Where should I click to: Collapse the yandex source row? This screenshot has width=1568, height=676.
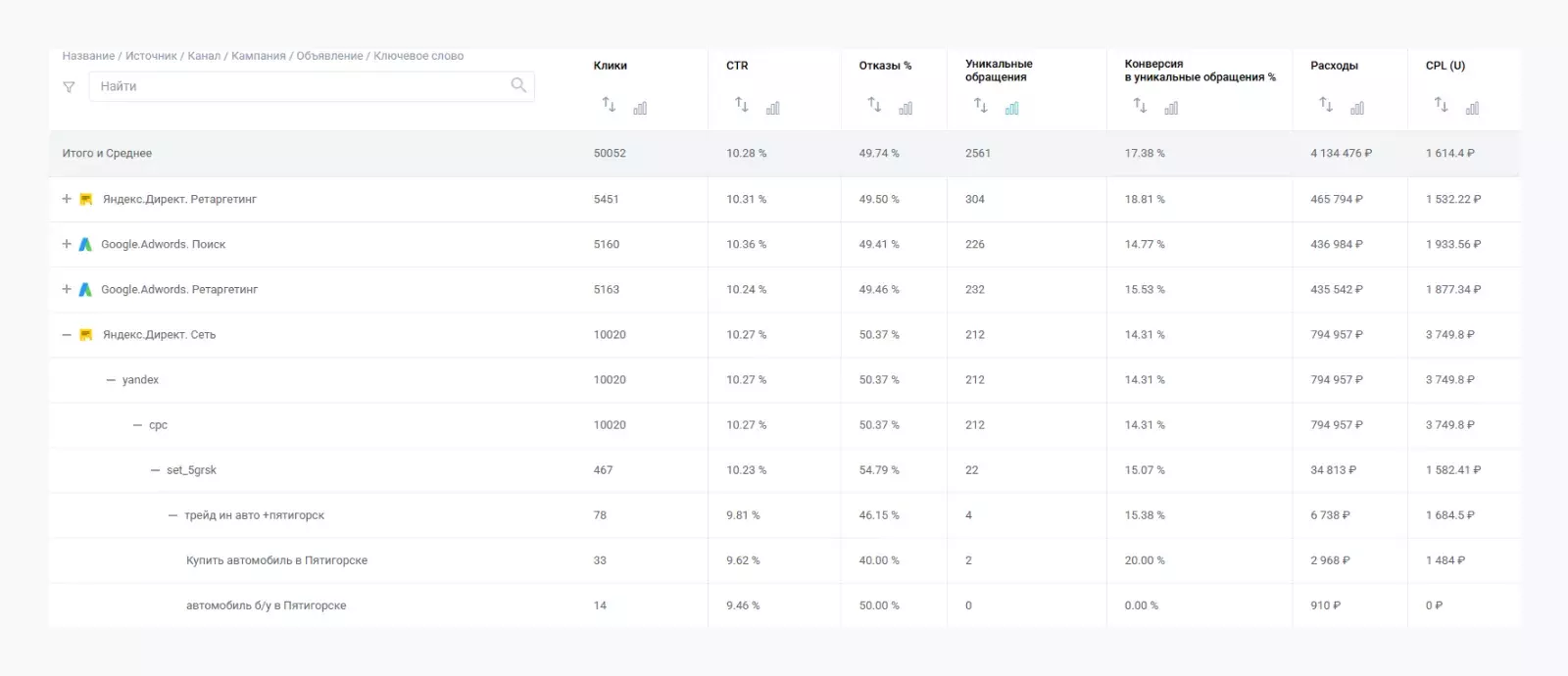(111, 380)
